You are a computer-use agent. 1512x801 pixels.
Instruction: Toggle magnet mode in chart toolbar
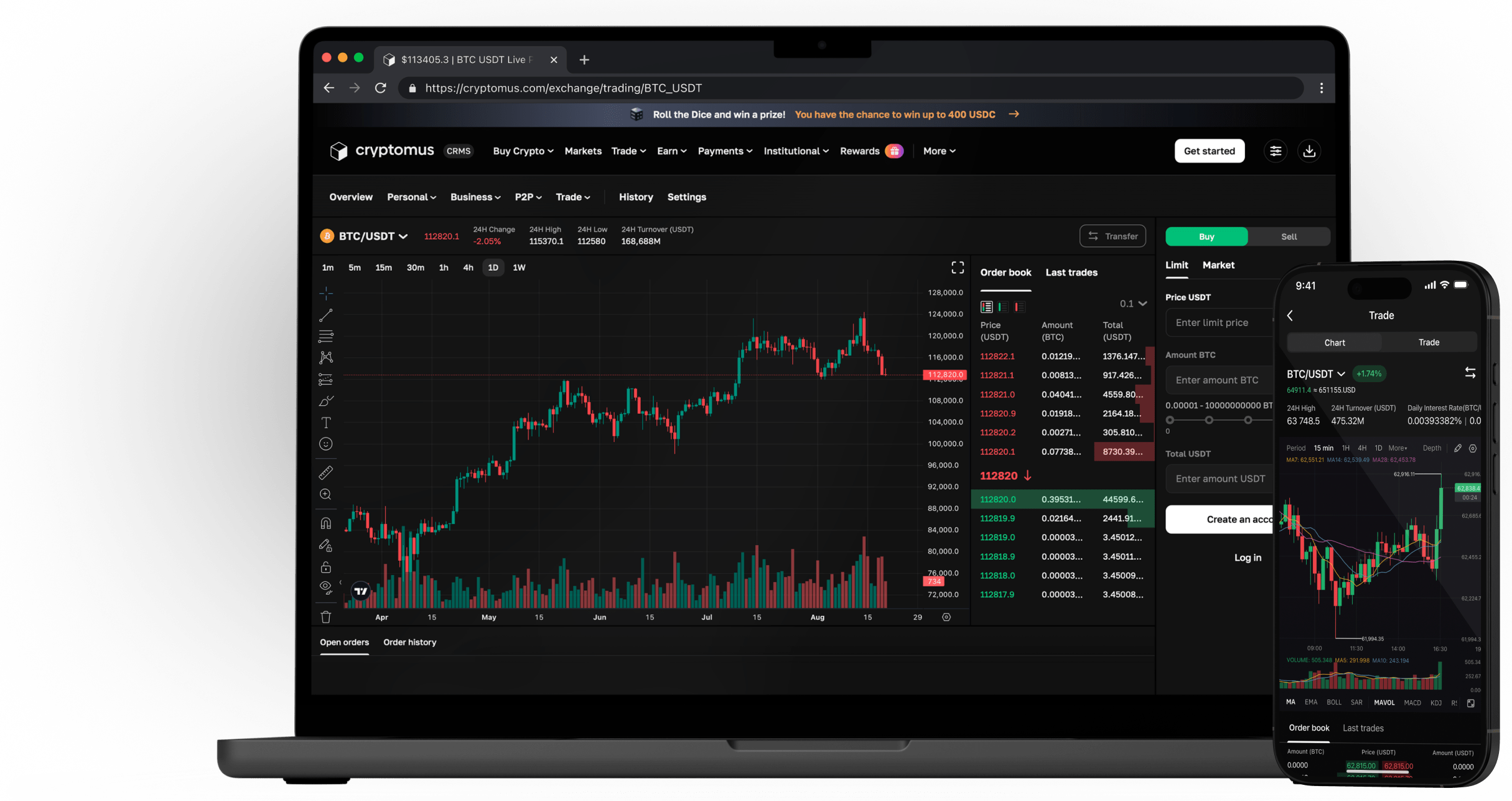(325, 523)
